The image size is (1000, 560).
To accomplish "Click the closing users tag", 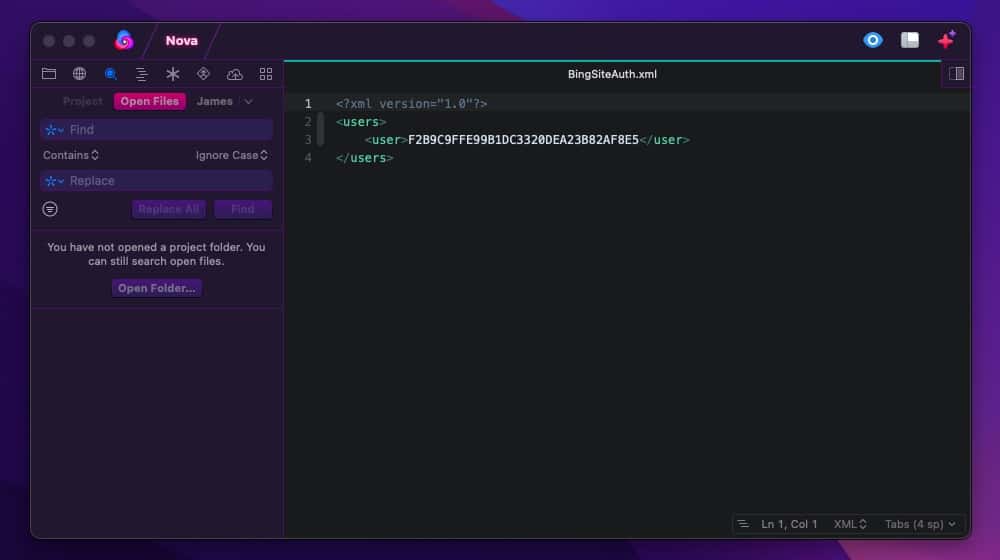I will pyautogui.click(x=364, y=158).
